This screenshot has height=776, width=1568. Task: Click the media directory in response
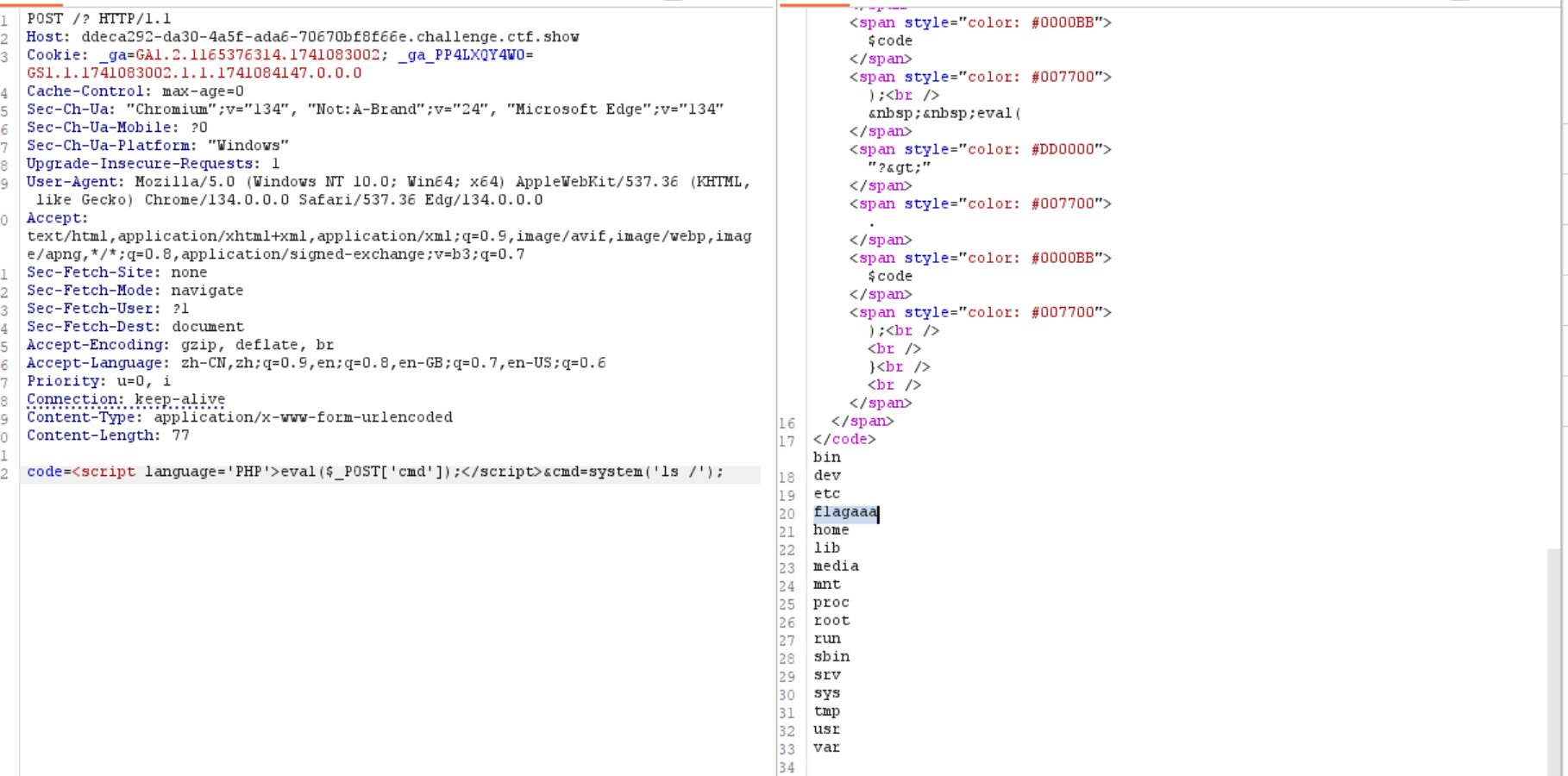(836, 566)
